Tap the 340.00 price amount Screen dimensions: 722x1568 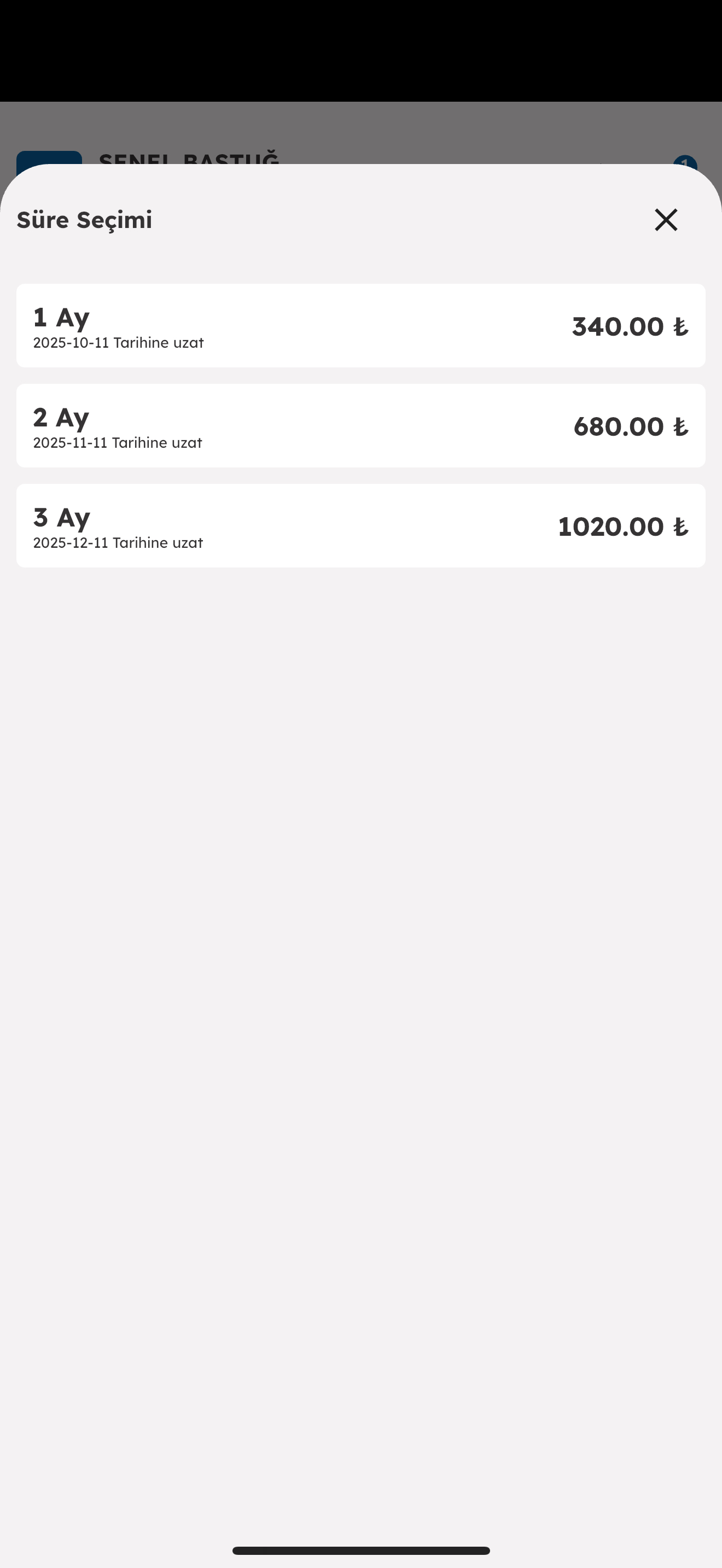[x=618, y=326]
